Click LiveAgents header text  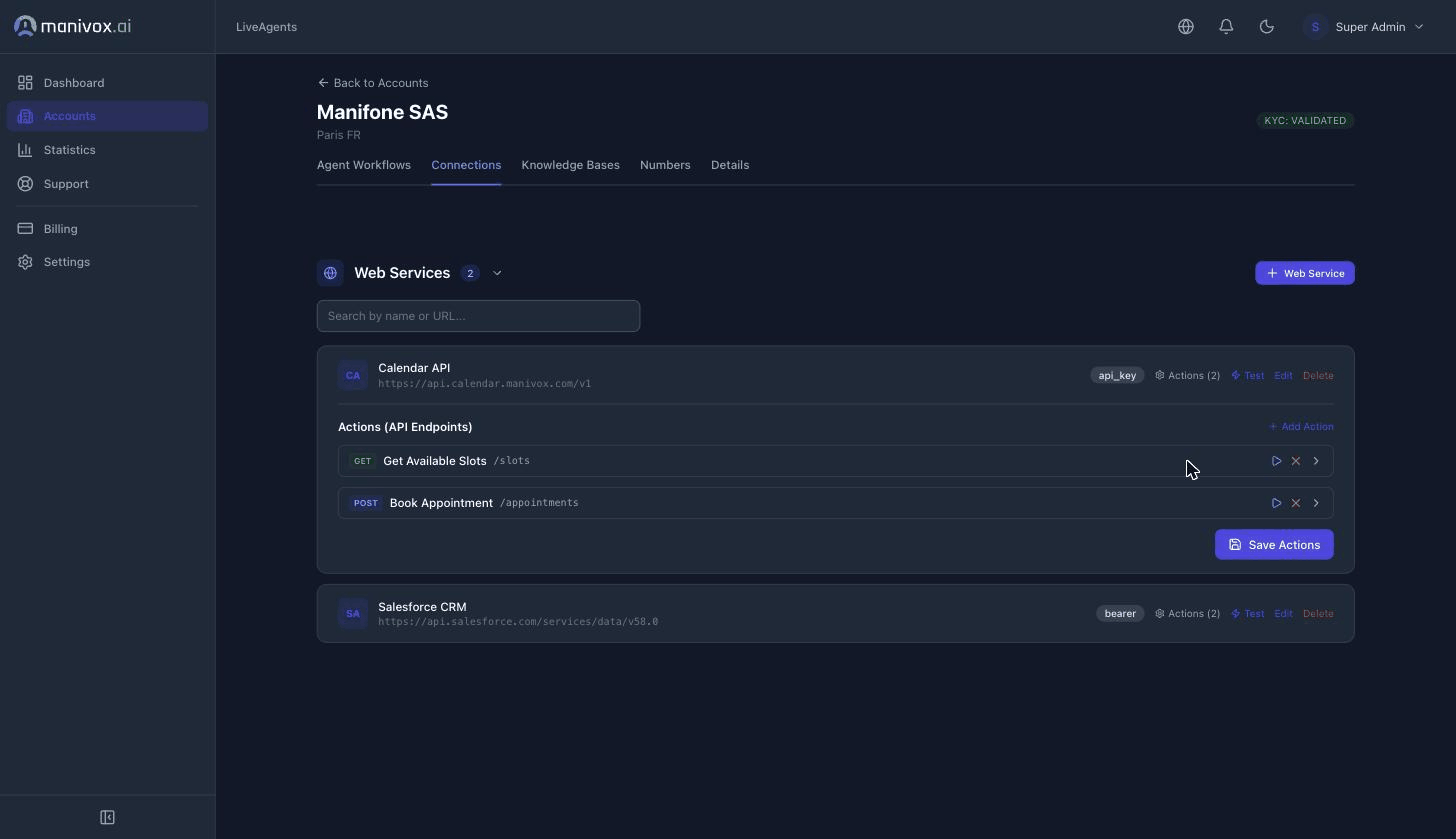click(266, 27)
